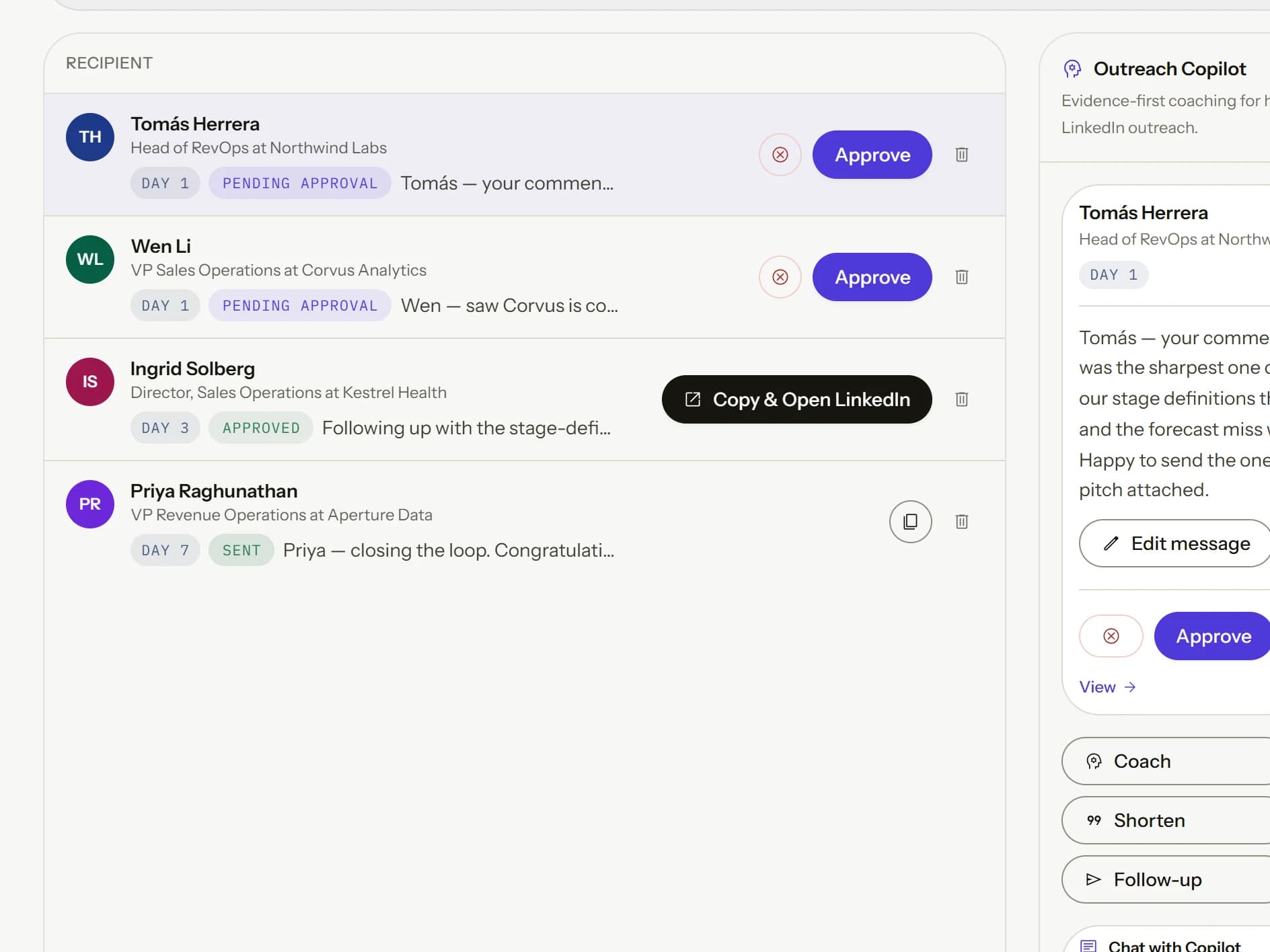Delete Priya Raghunathan's row
This screenshot has width=1270, height=952.
962,522
